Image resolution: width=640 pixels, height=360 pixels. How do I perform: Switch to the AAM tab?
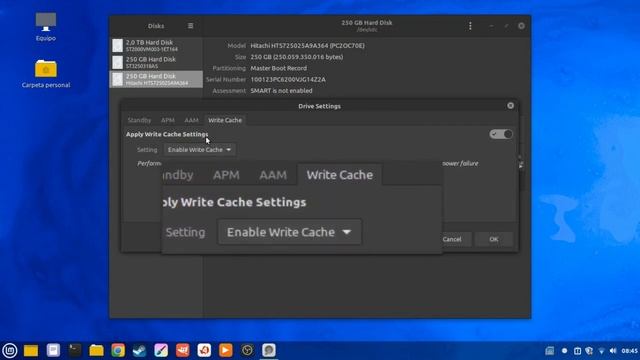pos(191,120)
